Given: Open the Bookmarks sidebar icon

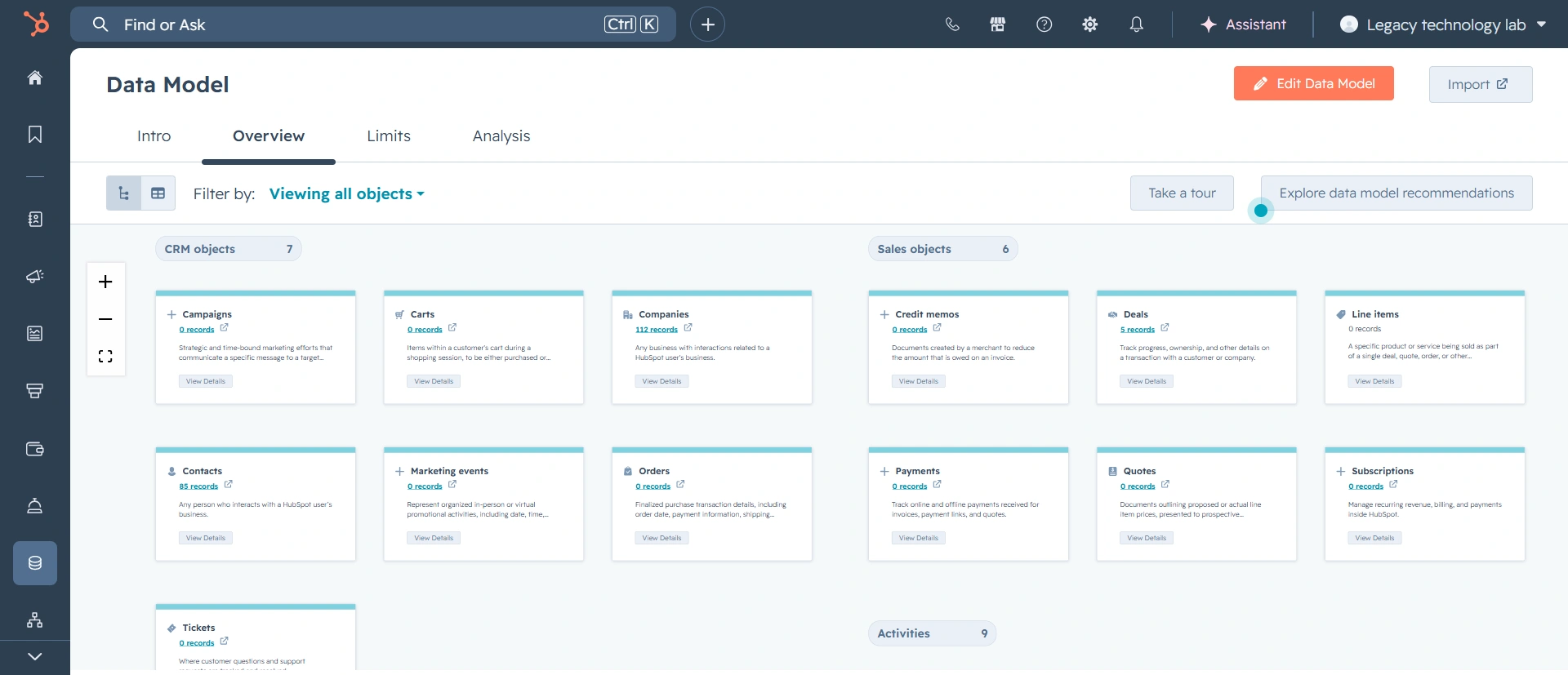Looking at the screenshot, I should pos(35,134).
